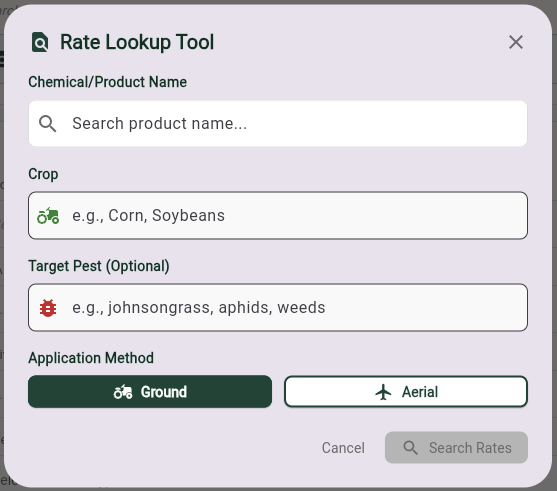The width and height of the screenshot is (557, 491).
Task: Focus the Target Pest input field
Action: tap(278, 307)
